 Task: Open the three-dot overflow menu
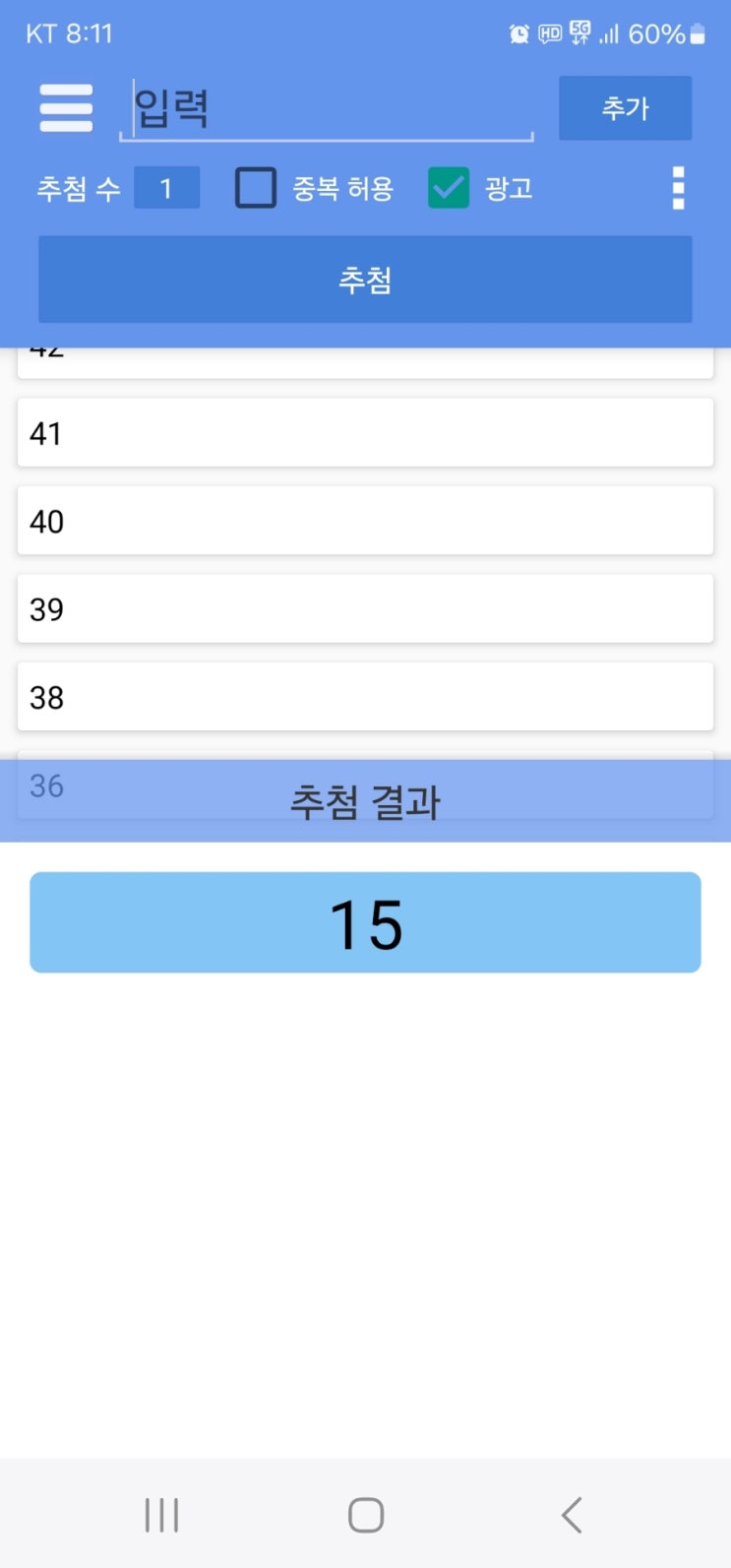click(x=678, y=187)
